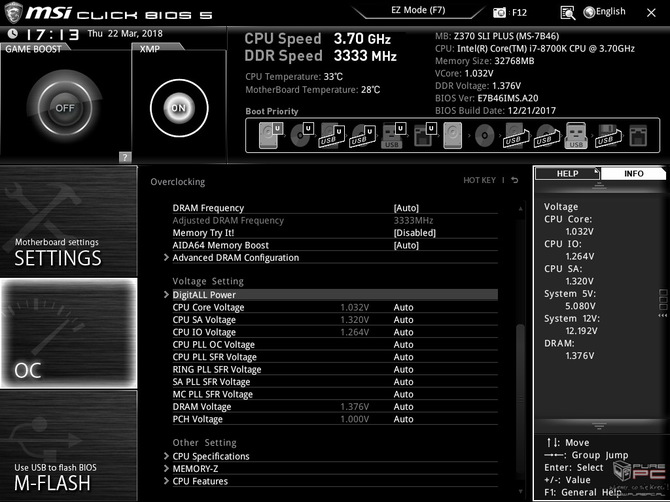Select first boot device UEFI hard disk icon
The image size is (670, 502).
pos(270,135)
